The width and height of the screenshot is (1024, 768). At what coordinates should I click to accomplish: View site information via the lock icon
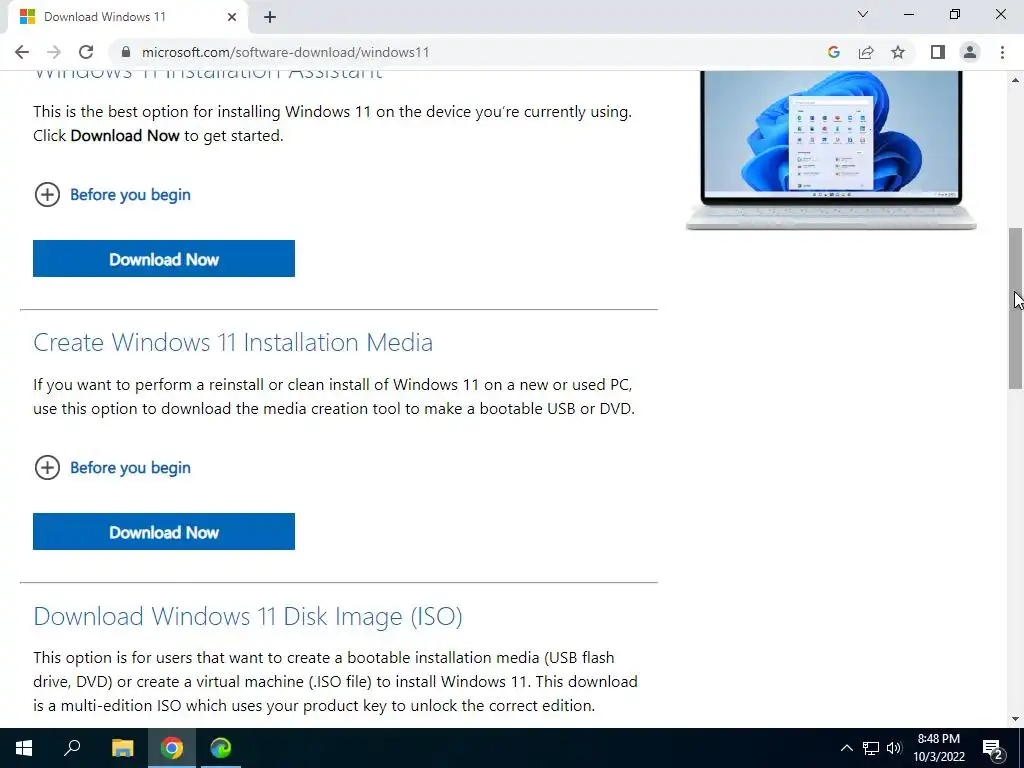[x=126, y=52]
